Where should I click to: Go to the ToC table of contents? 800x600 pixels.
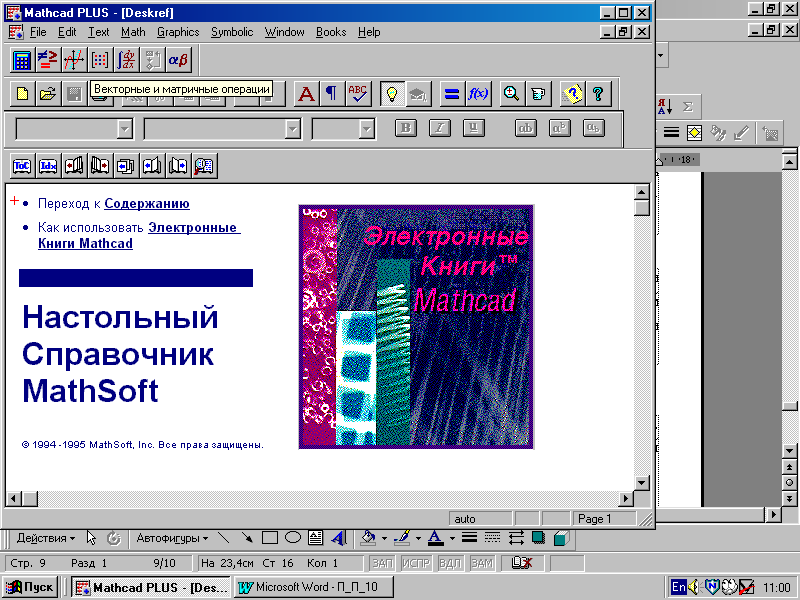22,166
